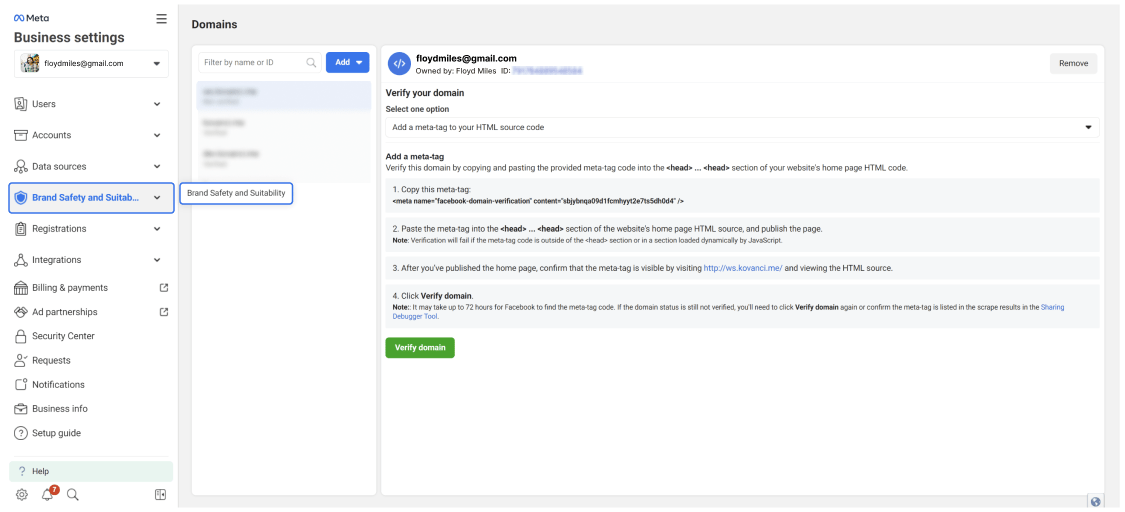Screen dimensions: 1125x512
Task: Click the Ad partnerships handshake icon
Action: (x=21, y=312)
